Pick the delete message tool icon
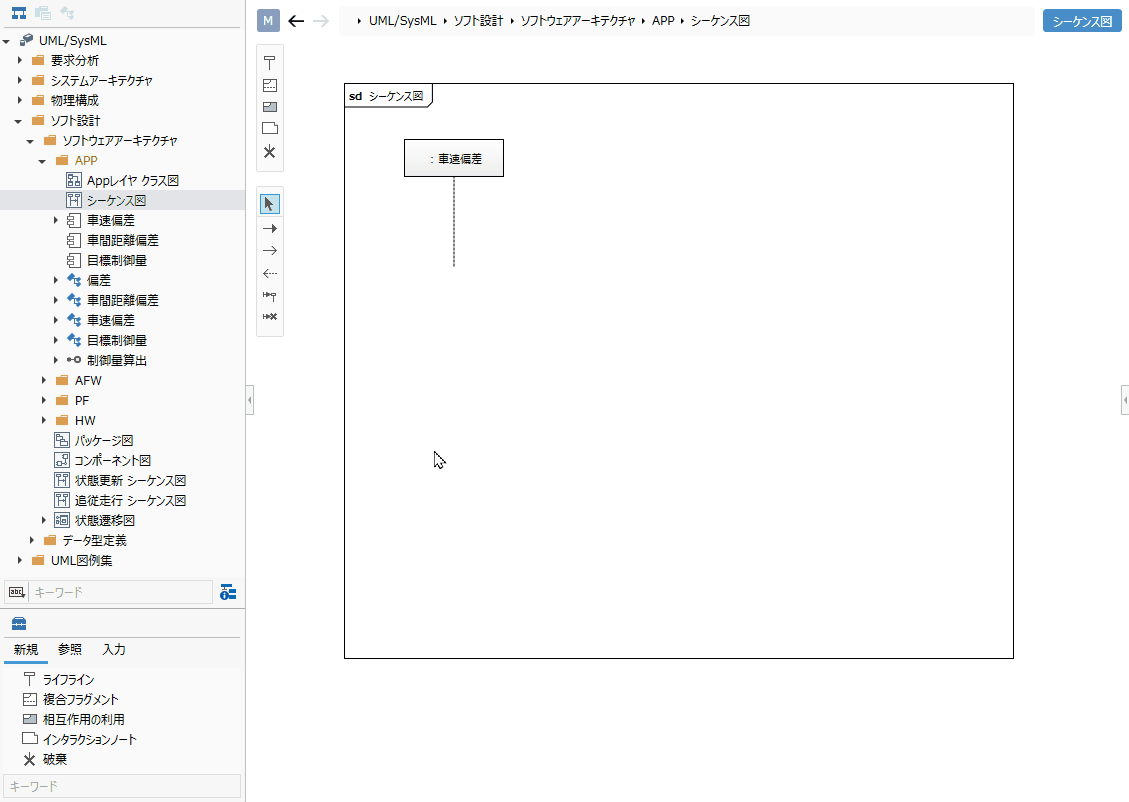The width and height of the screenshot is (1129, 802). point(269,317)
